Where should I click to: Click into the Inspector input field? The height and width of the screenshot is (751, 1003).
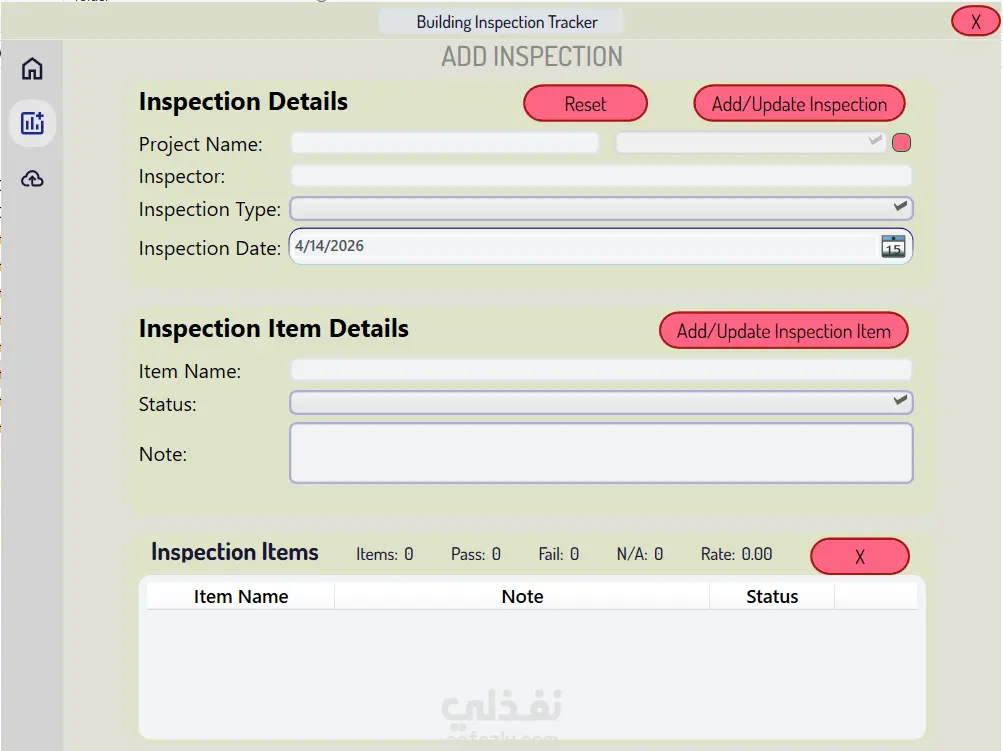[x=601, y=176]
